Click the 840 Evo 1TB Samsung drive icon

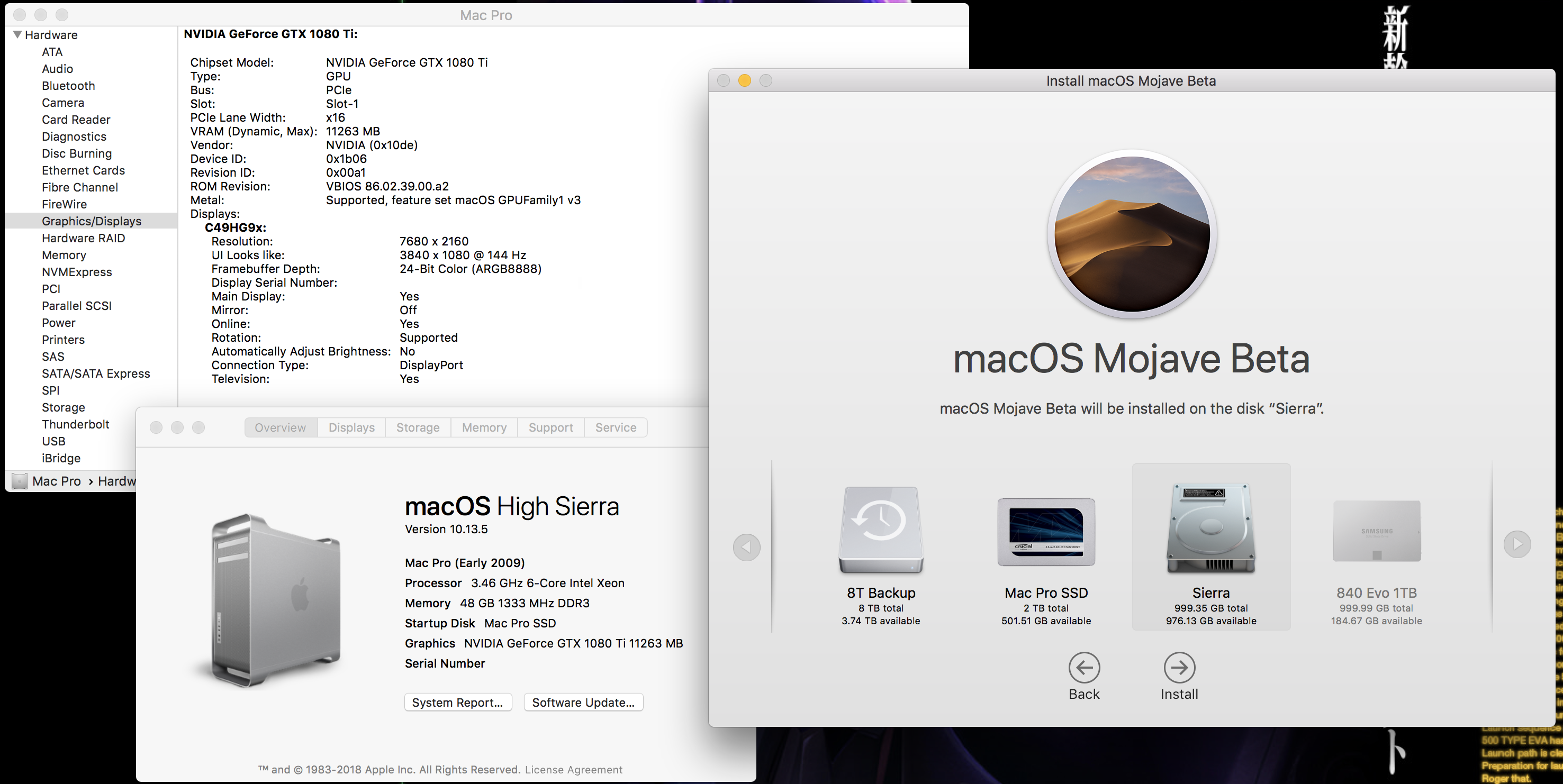click(x=1376, y=531)
